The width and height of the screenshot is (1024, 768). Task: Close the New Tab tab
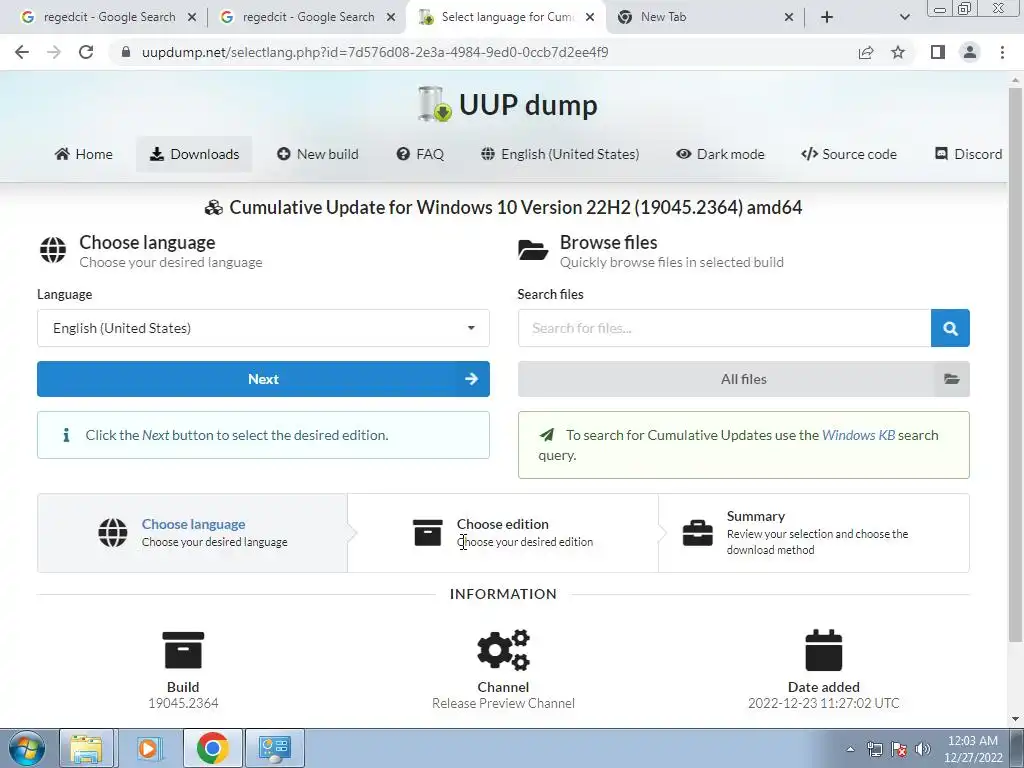click(x=788, y=17)
